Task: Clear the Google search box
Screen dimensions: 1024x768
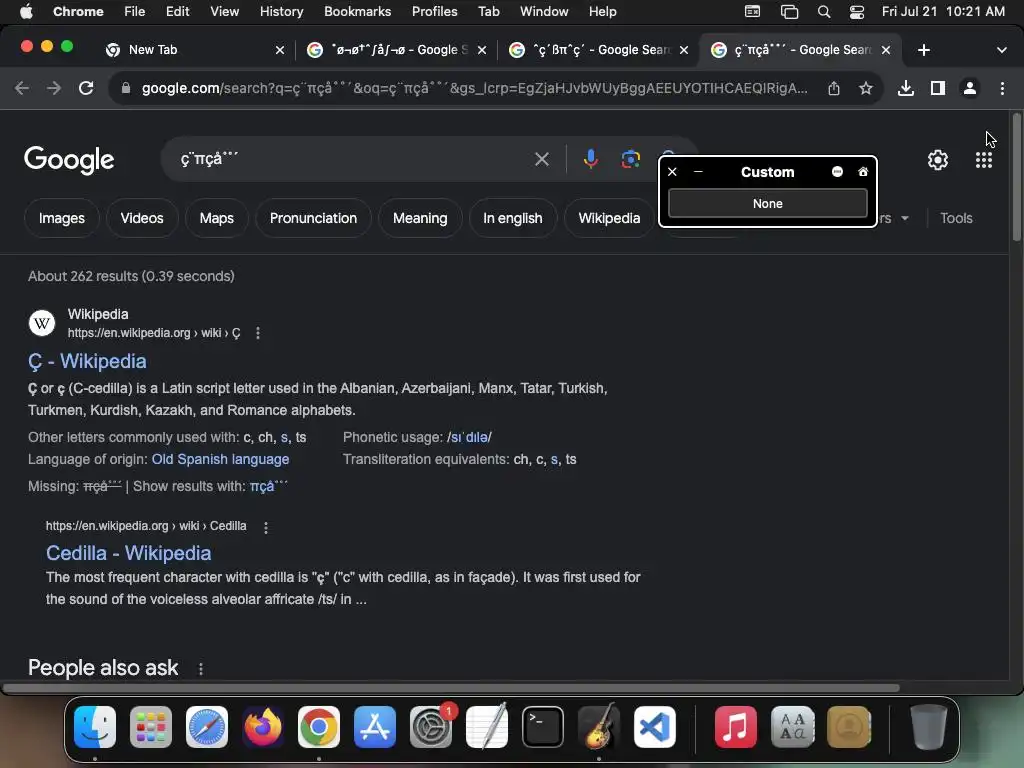Action: [x=541, y=159]
